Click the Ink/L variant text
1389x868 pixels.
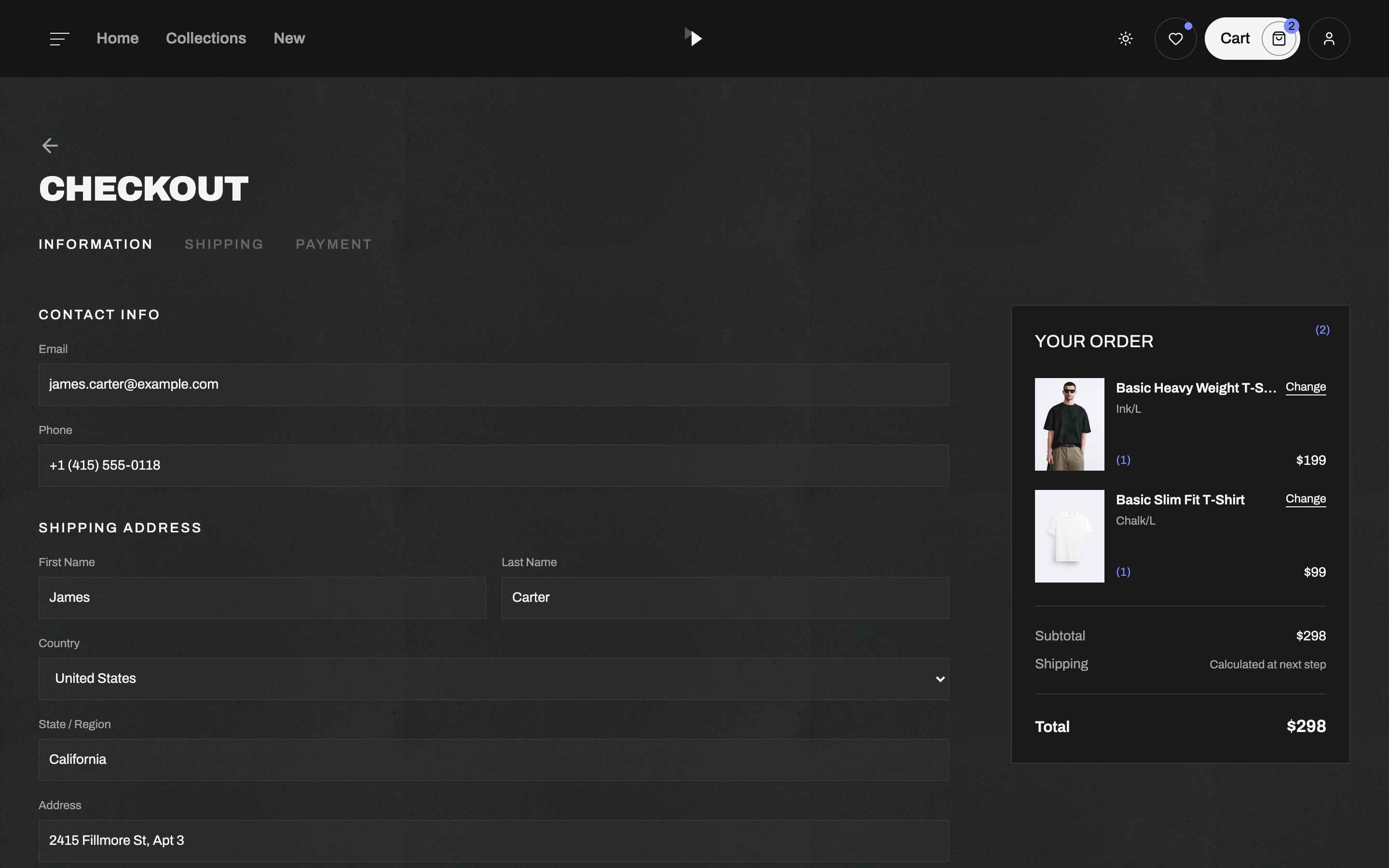click(1129, 409)
